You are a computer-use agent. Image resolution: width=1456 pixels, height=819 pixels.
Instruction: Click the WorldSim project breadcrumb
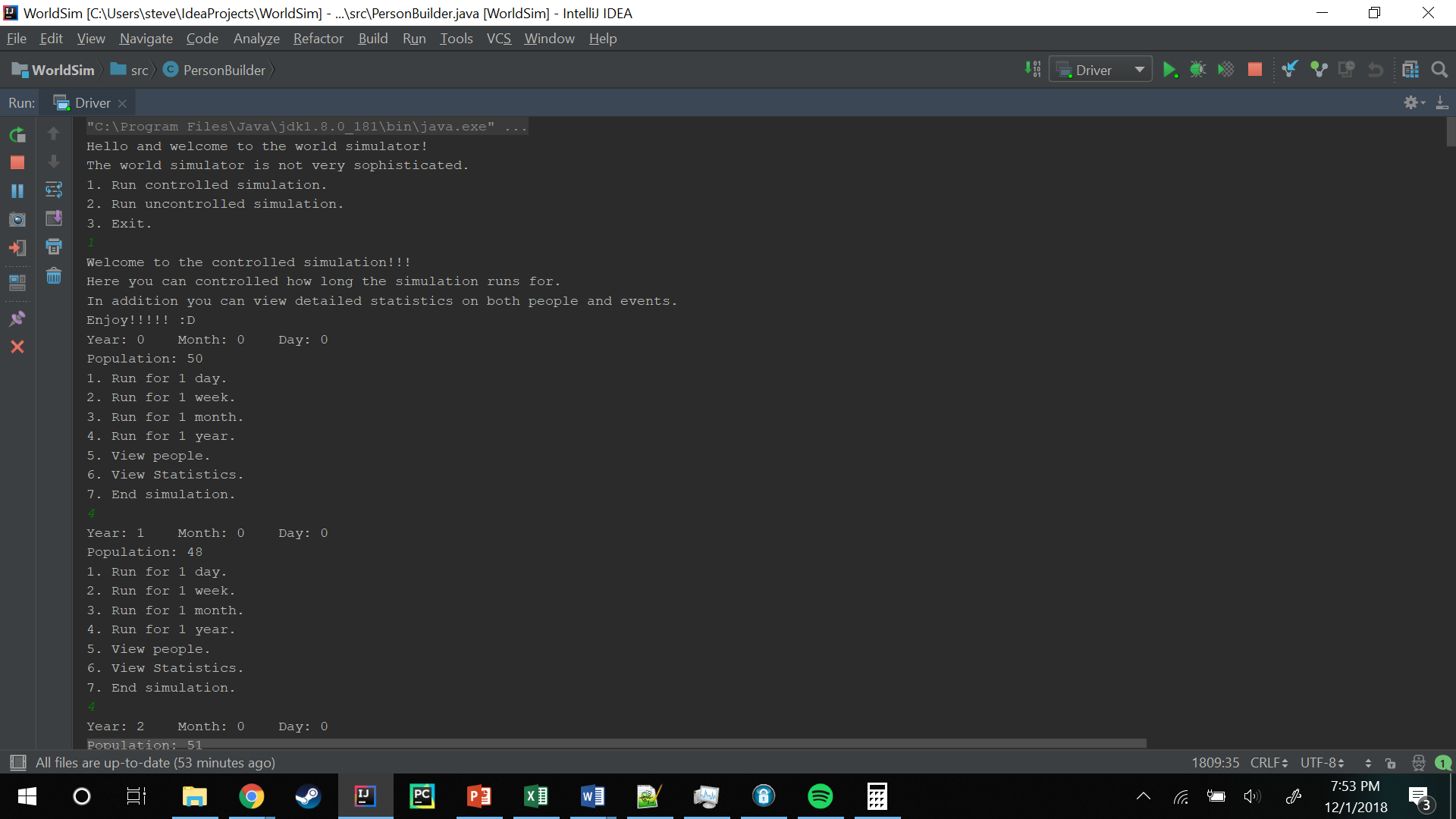(x=62, y=70)
